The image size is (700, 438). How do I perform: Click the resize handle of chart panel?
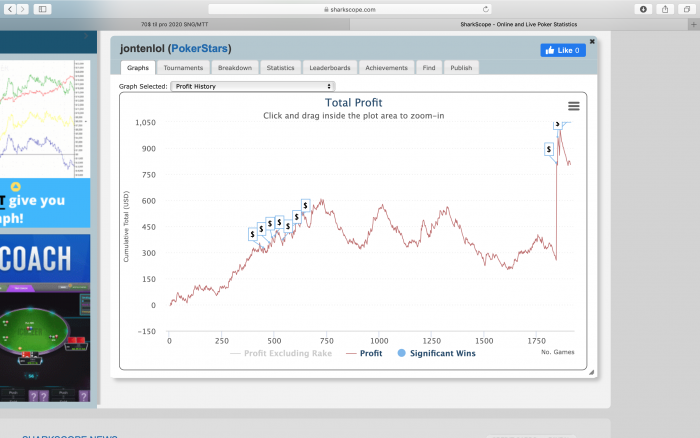coord(592,372)
